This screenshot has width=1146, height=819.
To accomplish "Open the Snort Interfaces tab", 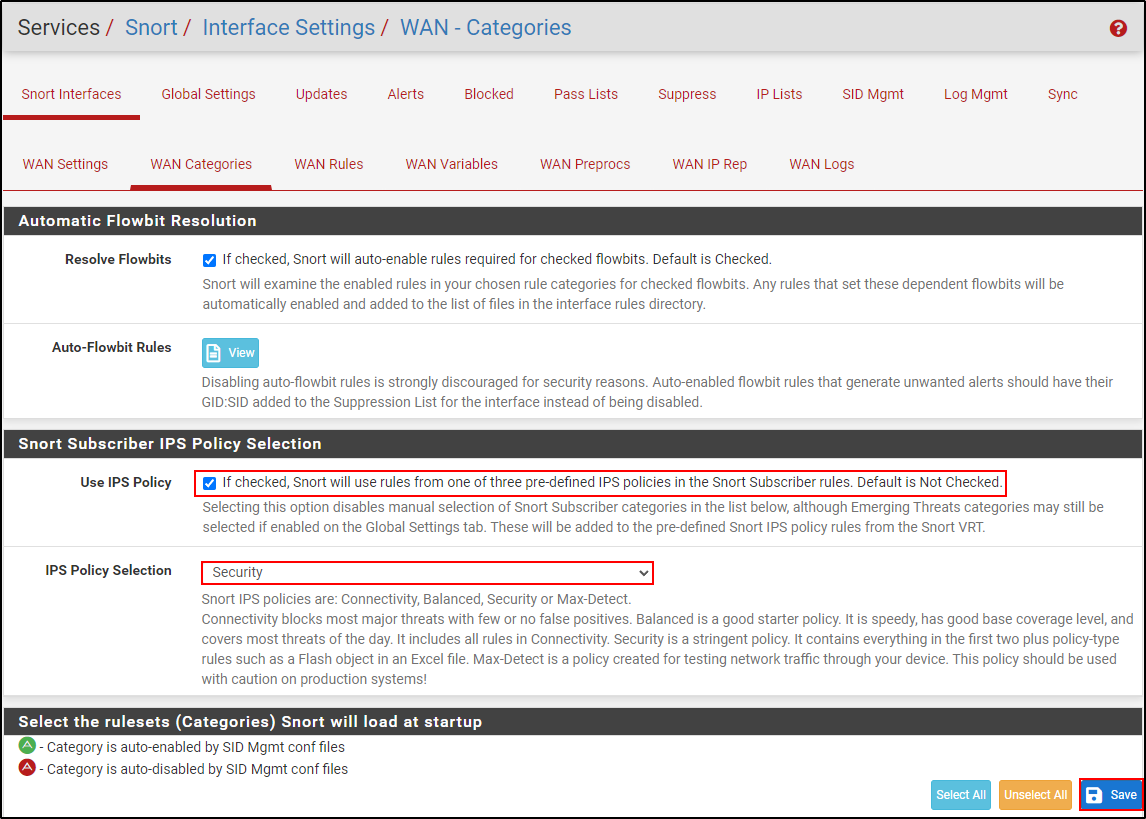I will click(x=72, y=94).
